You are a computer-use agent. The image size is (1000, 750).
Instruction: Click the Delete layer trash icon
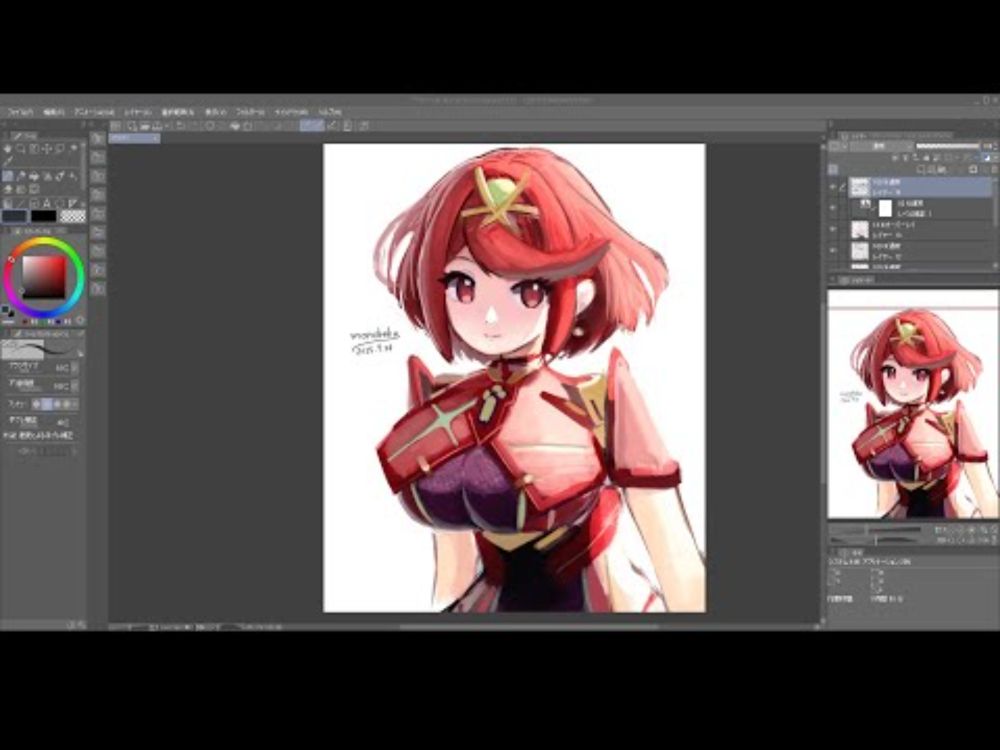[994, 170]
